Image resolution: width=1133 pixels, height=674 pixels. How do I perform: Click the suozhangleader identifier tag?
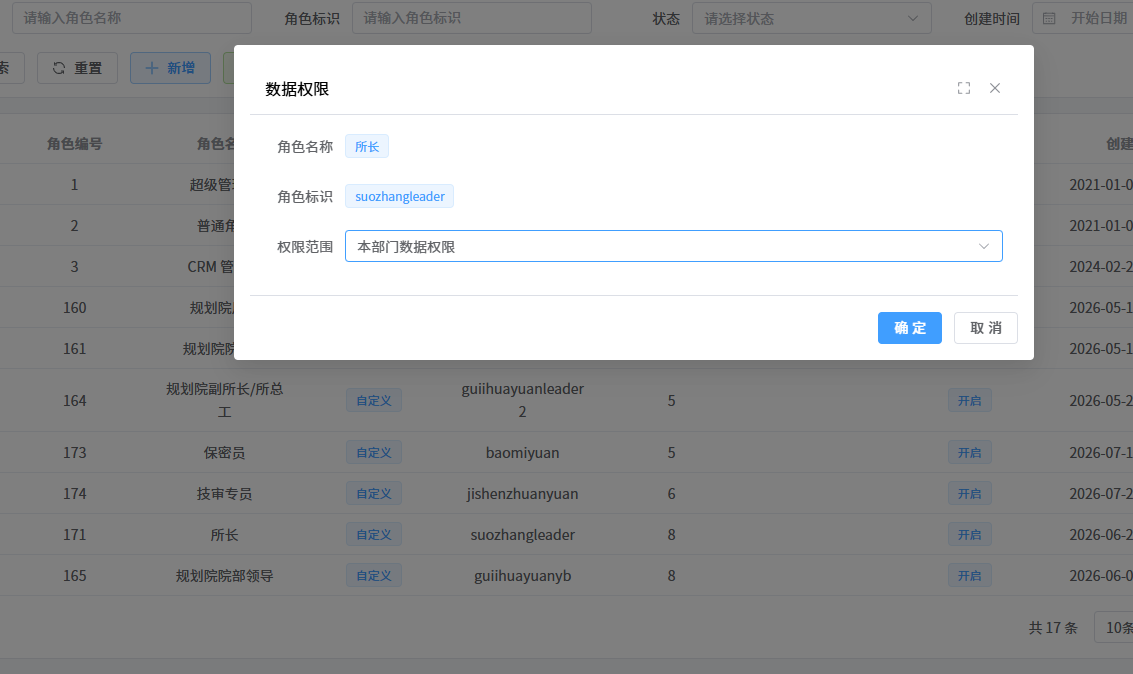point(400,196)
